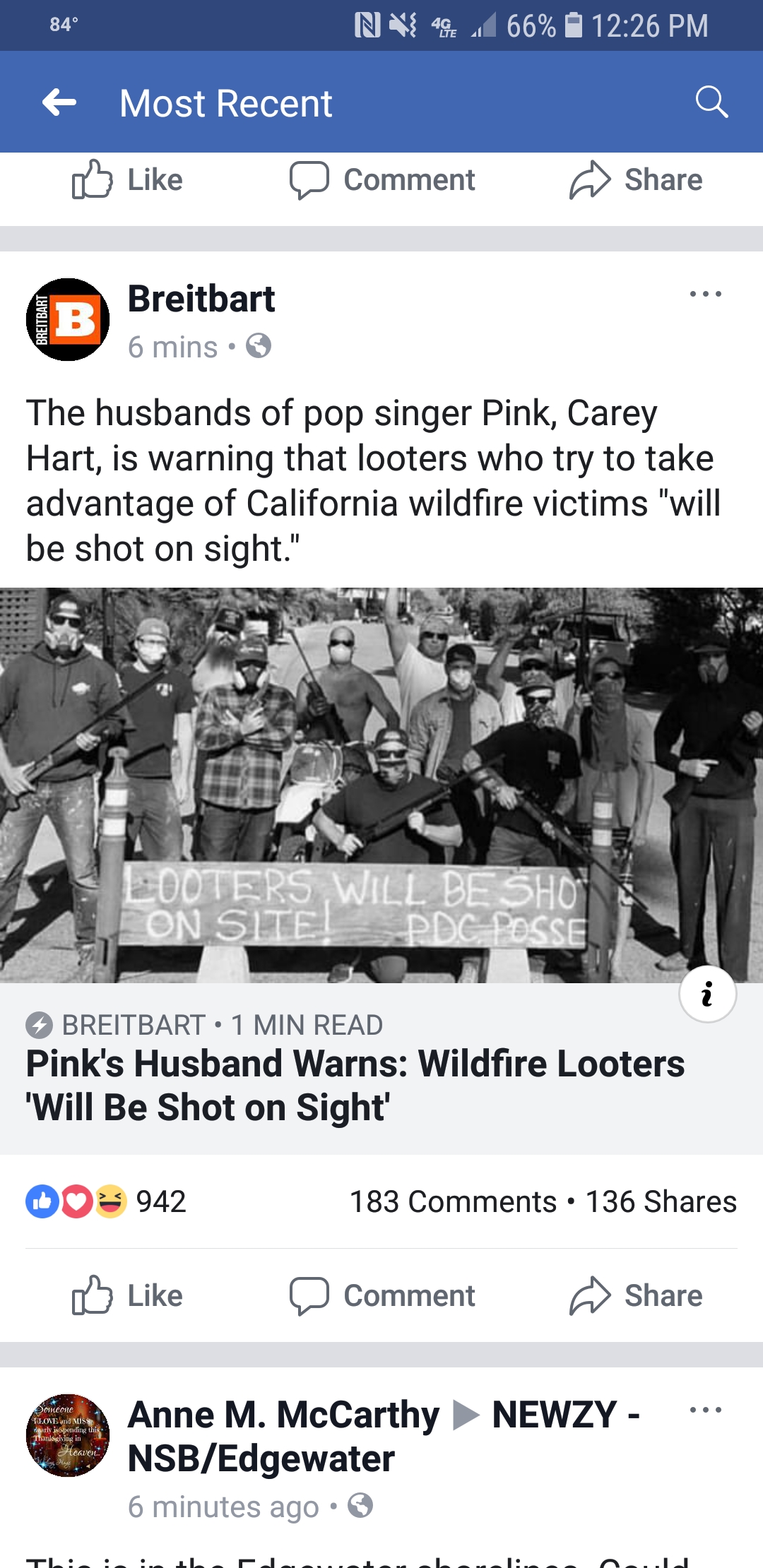Tap Comment on the top post

(382, 179)
